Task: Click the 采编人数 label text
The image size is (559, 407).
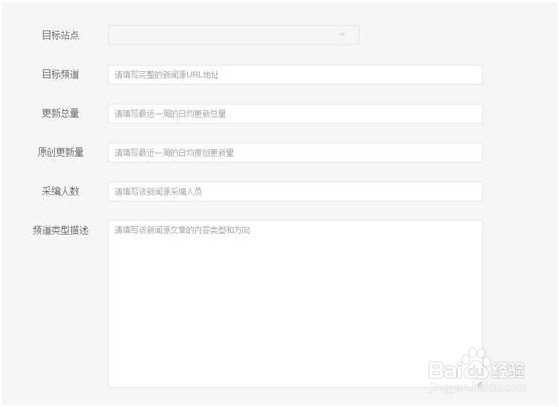Action: coord(61,191)
